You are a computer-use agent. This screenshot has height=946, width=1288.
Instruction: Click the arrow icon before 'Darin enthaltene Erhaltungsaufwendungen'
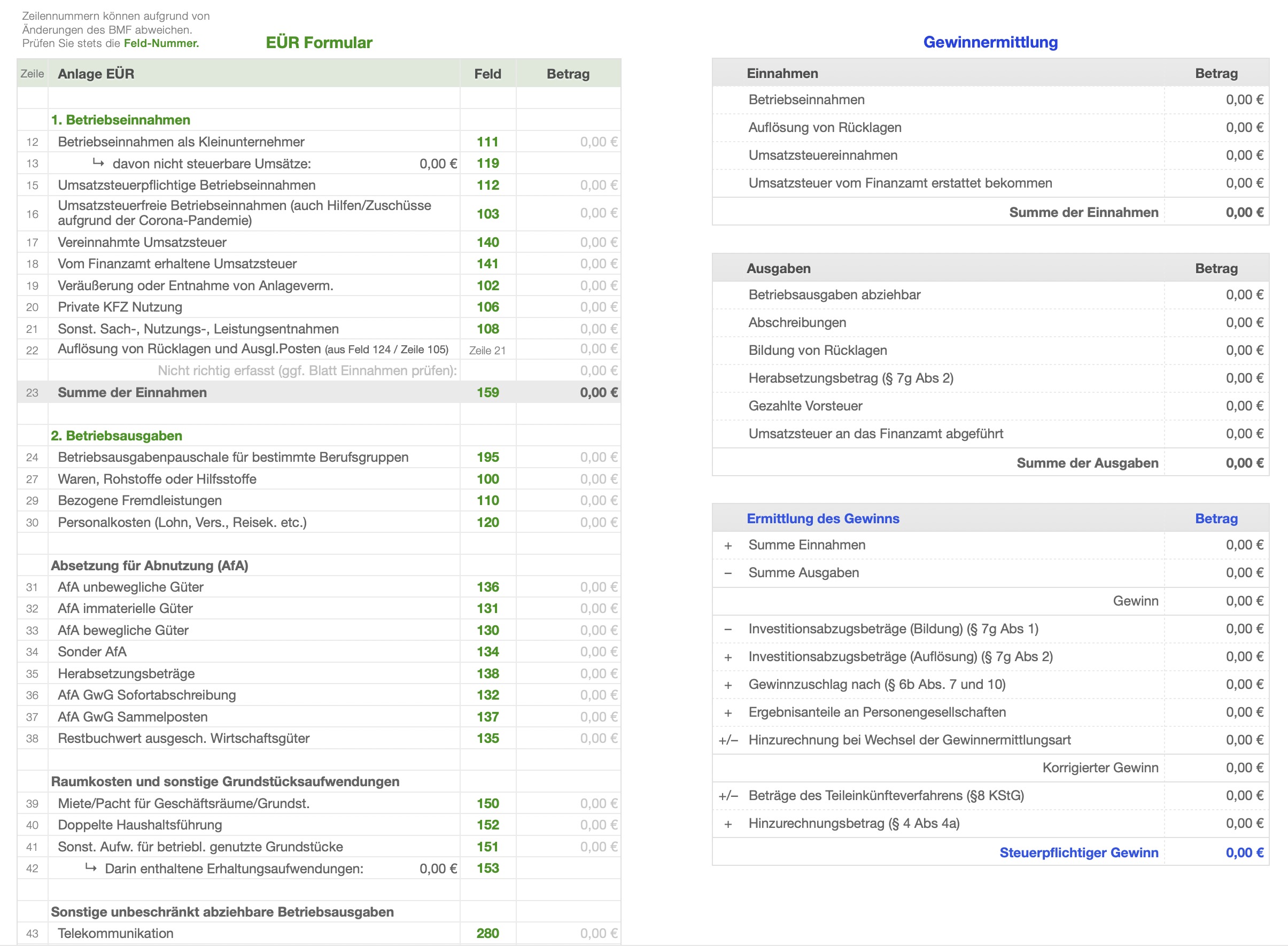point(90,867)
